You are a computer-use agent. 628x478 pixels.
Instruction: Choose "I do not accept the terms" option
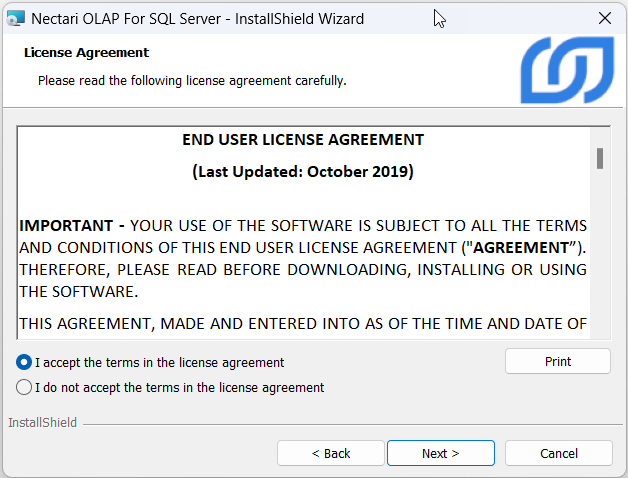coord(24,387)
